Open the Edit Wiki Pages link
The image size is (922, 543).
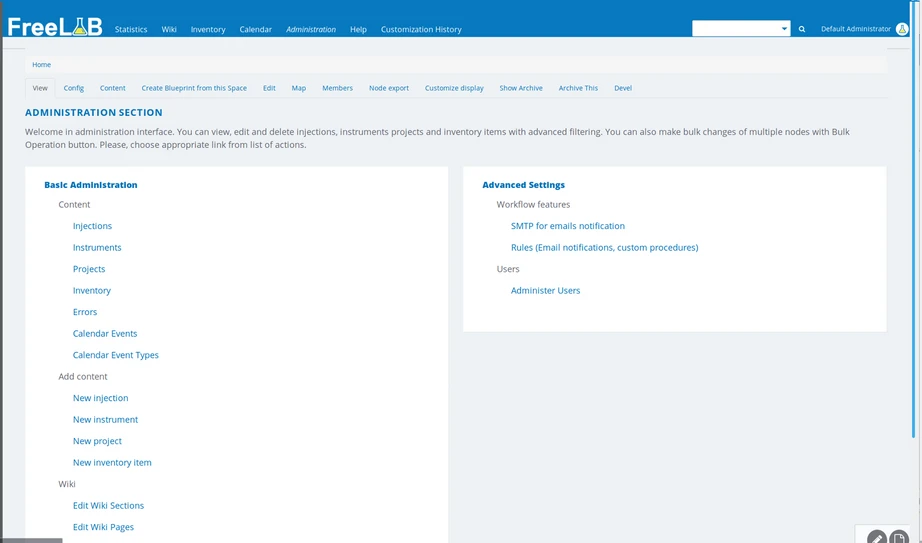(103, 527)
